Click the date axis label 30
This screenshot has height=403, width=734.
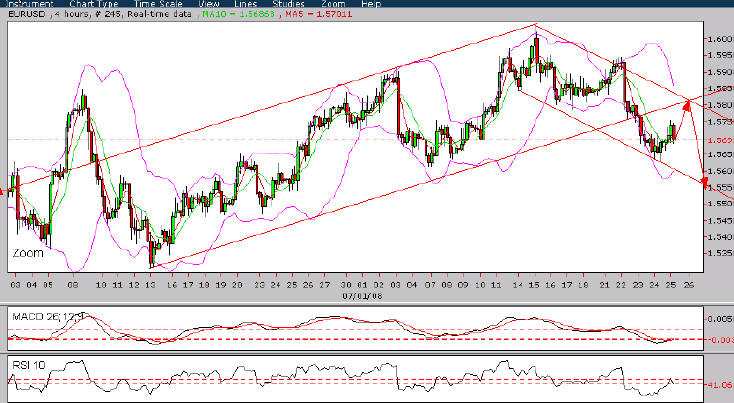pyautogui.click(x=346, y=285)
